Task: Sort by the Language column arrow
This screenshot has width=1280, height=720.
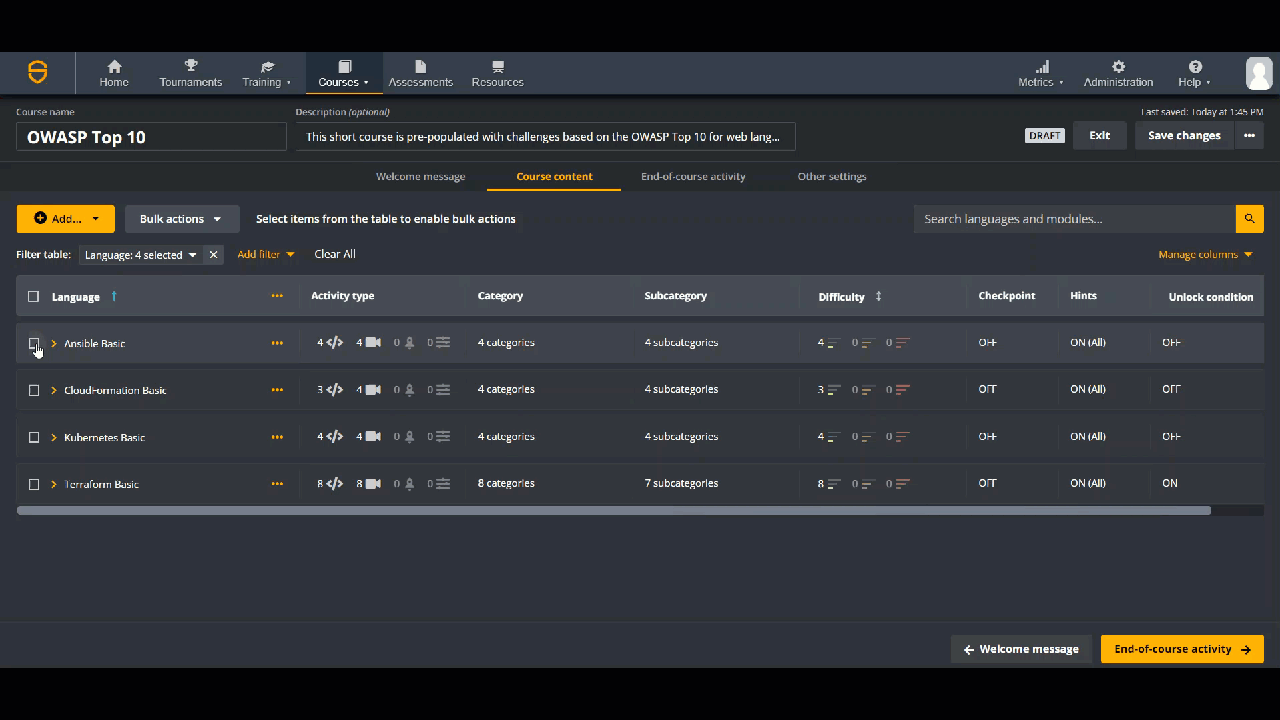Action: point(114,296)
